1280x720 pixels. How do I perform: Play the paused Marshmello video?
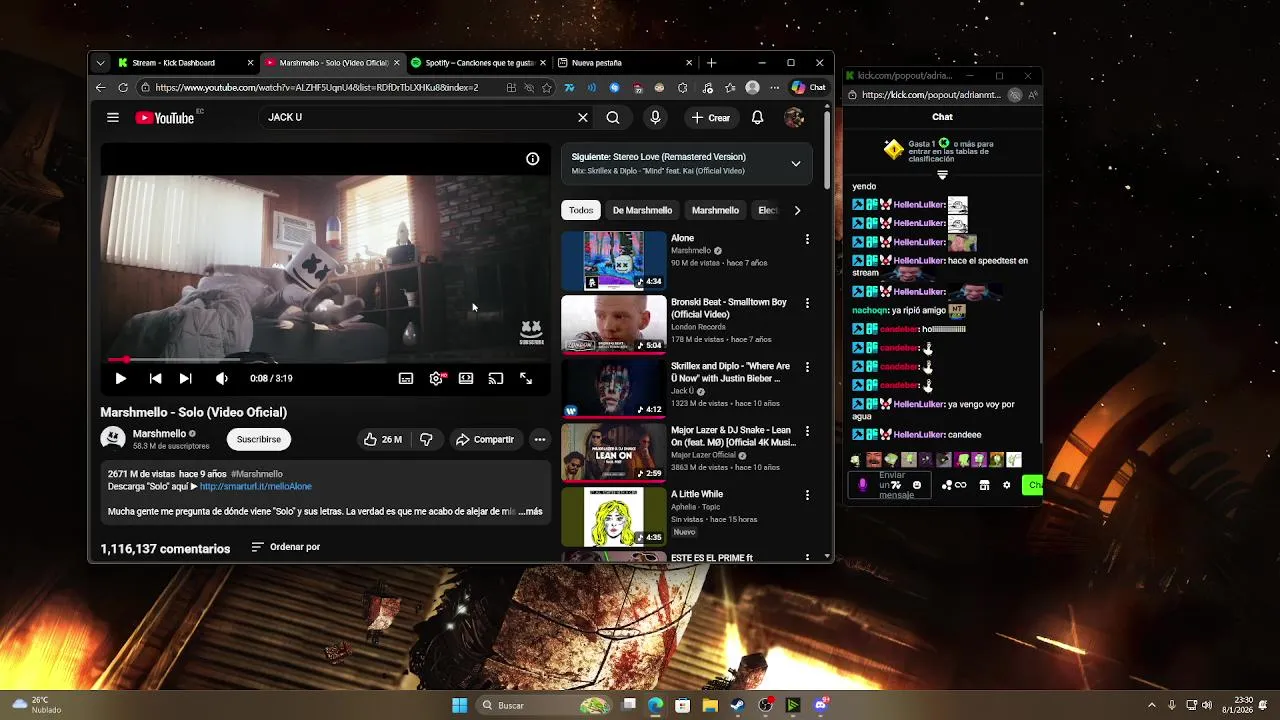pyautogui.click(x=120, y=379)
